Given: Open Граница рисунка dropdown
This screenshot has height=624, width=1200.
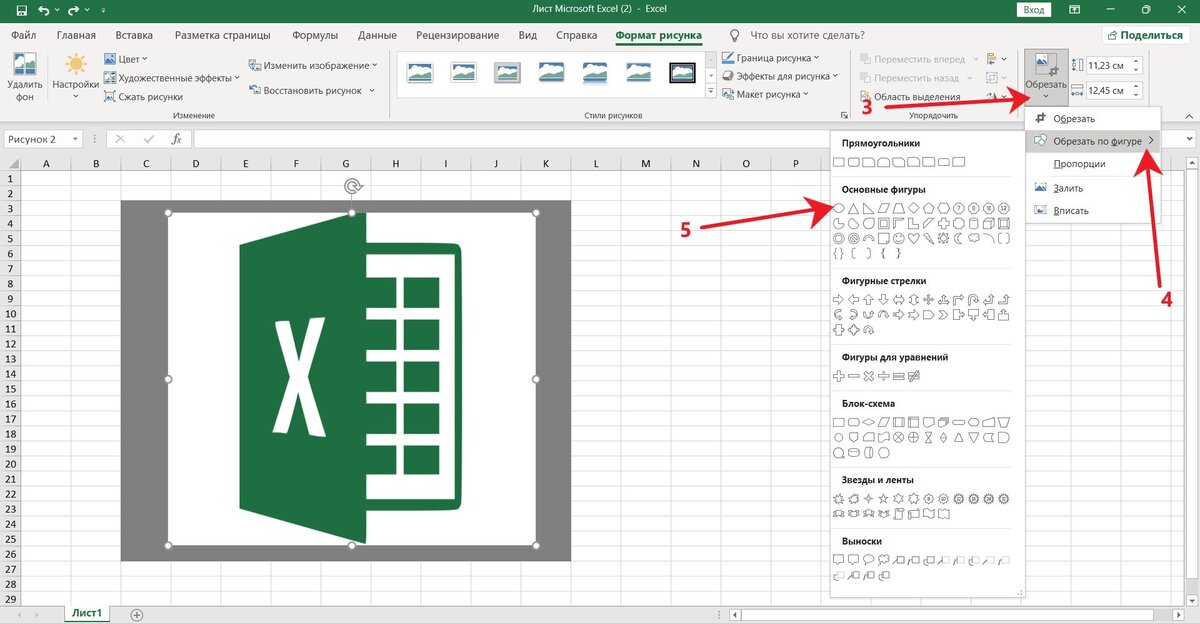Looking at the screenshot, I should [770, 58].
